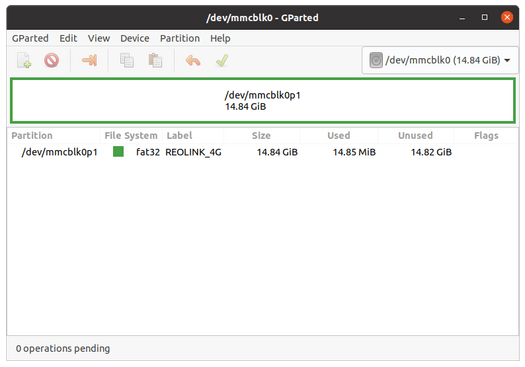Click the 0 operations pending status text
Image resolution: width=525 pixels, height=367 pixels.
click(x=63, y=349)
